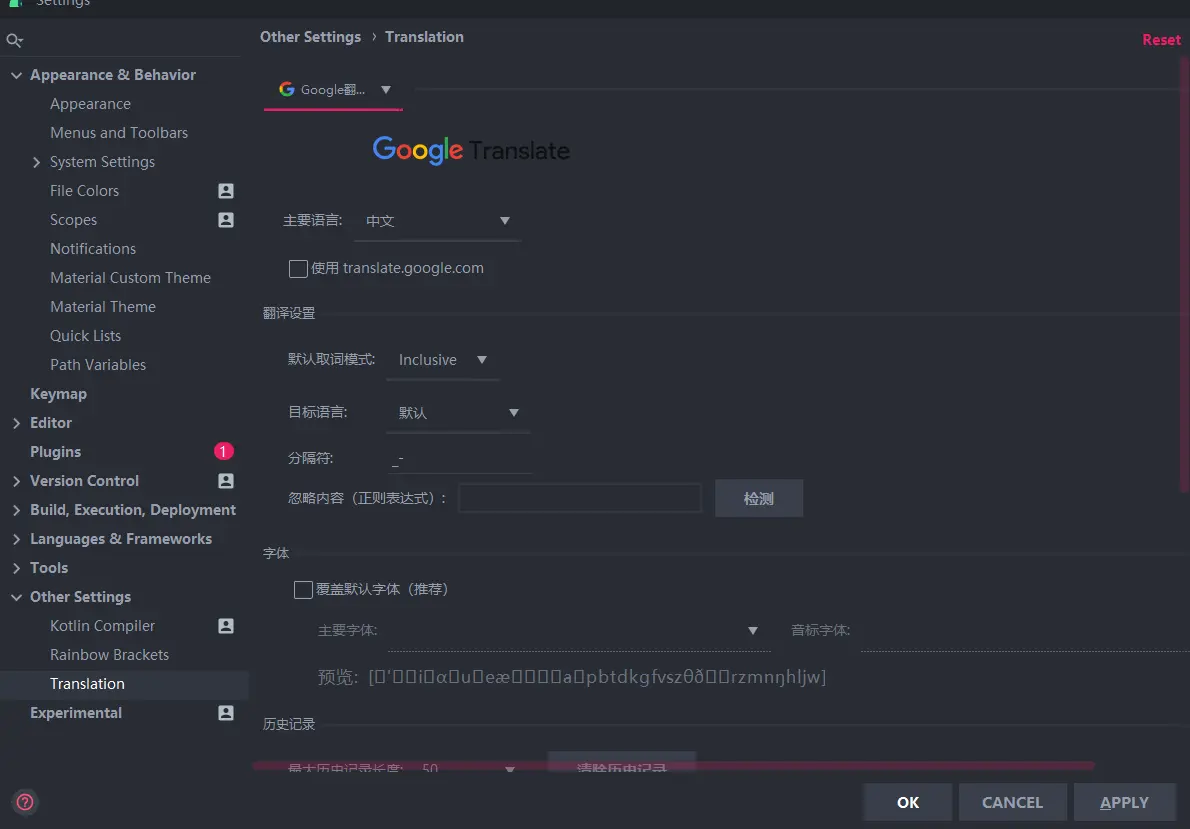Open File Colors settings
The height and width of the screenshot is (829, 1190).
point(84,191)
